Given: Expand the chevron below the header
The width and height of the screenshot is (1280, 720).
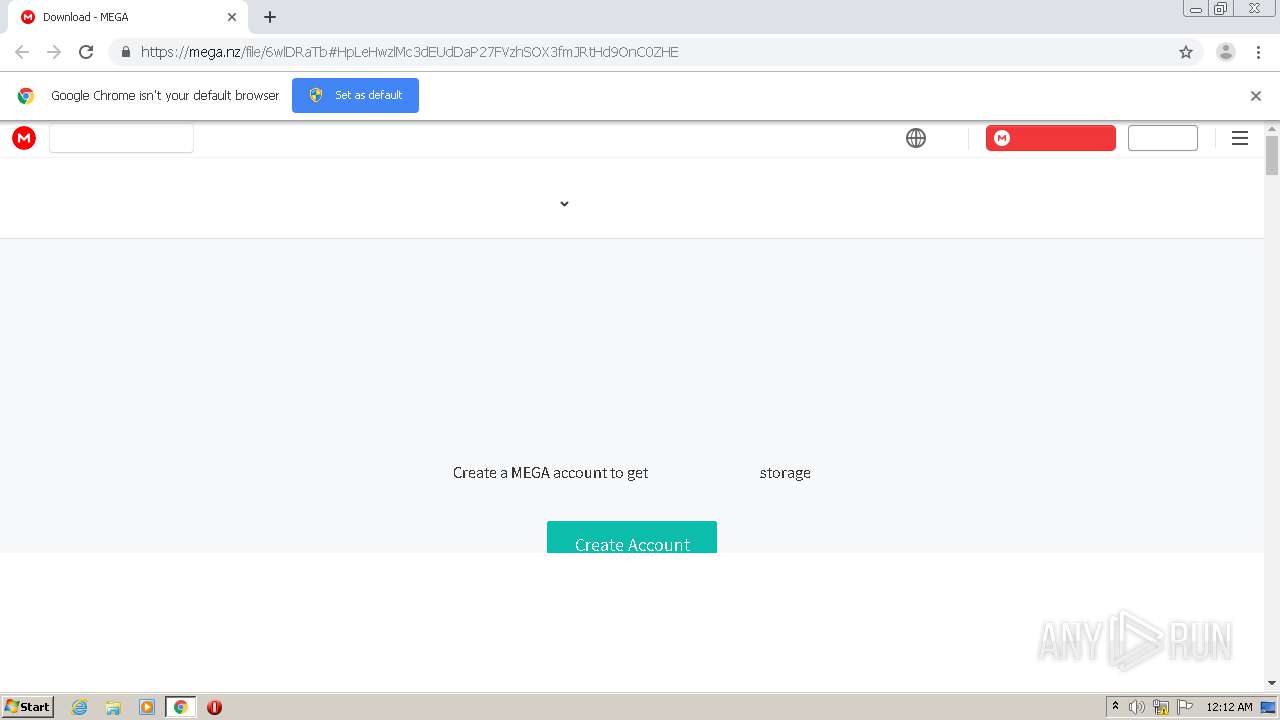Looking at the screenshot, I should click(x=564, y=204).
